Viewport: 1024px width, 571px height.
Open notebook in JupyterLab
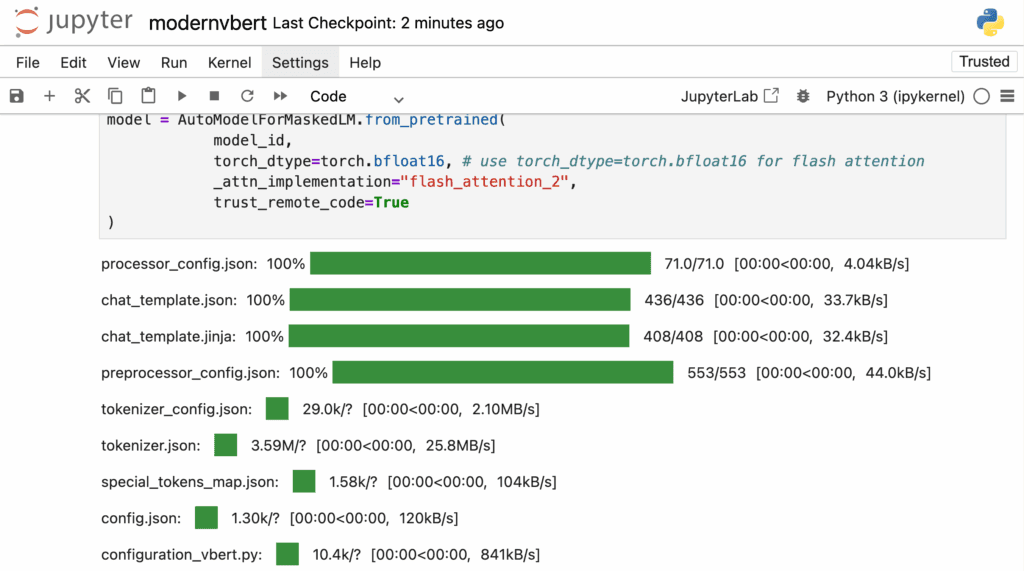pos(729,97)
